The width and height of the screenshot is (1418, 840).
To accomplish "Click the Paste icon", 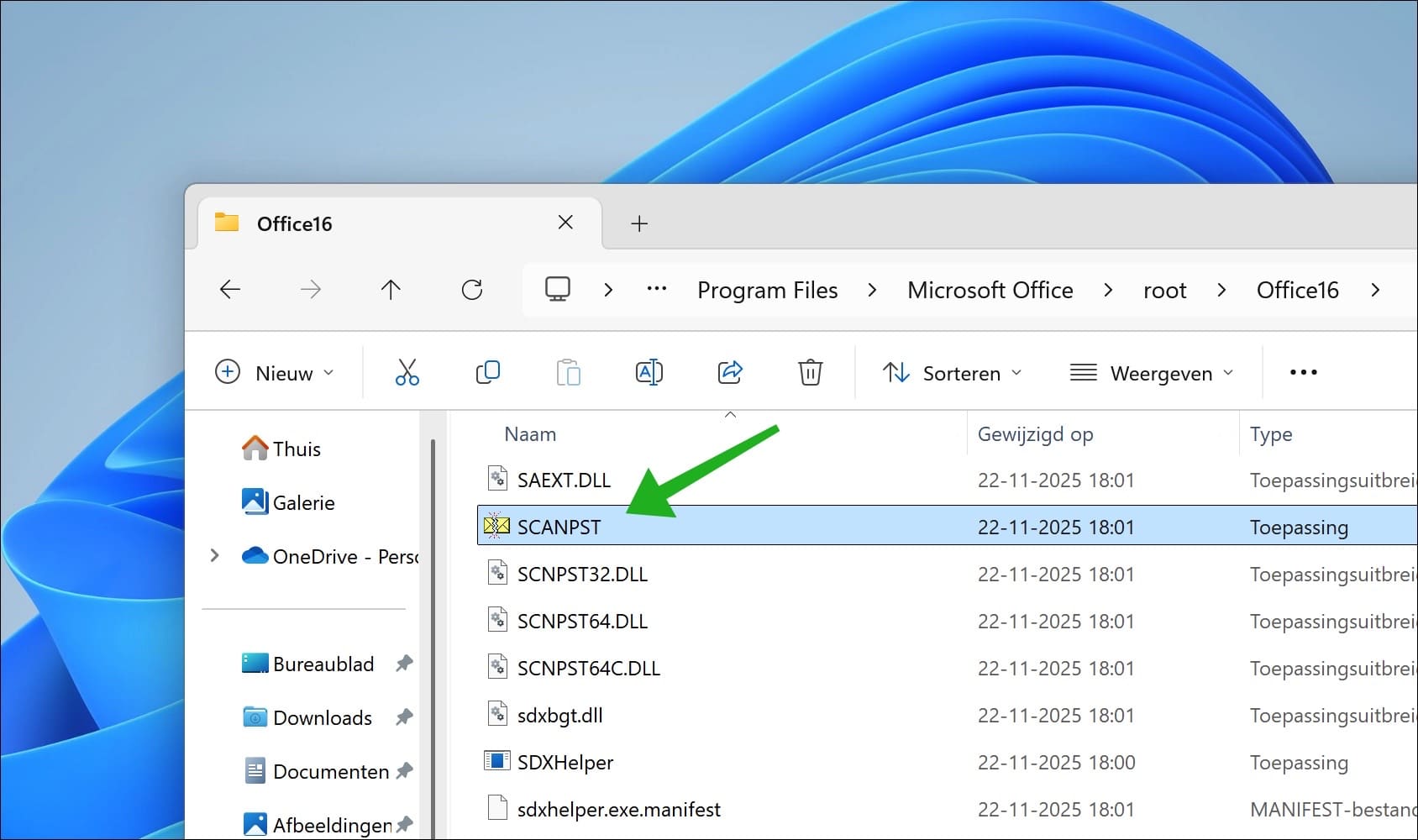I will click(569, 372).
